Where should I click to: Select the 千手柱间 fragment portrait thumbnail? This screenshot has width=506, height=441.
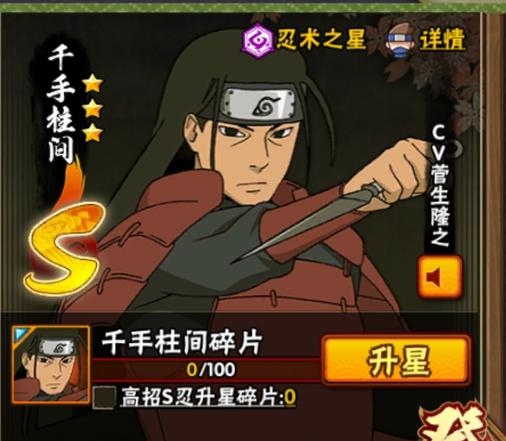(51, 365)
